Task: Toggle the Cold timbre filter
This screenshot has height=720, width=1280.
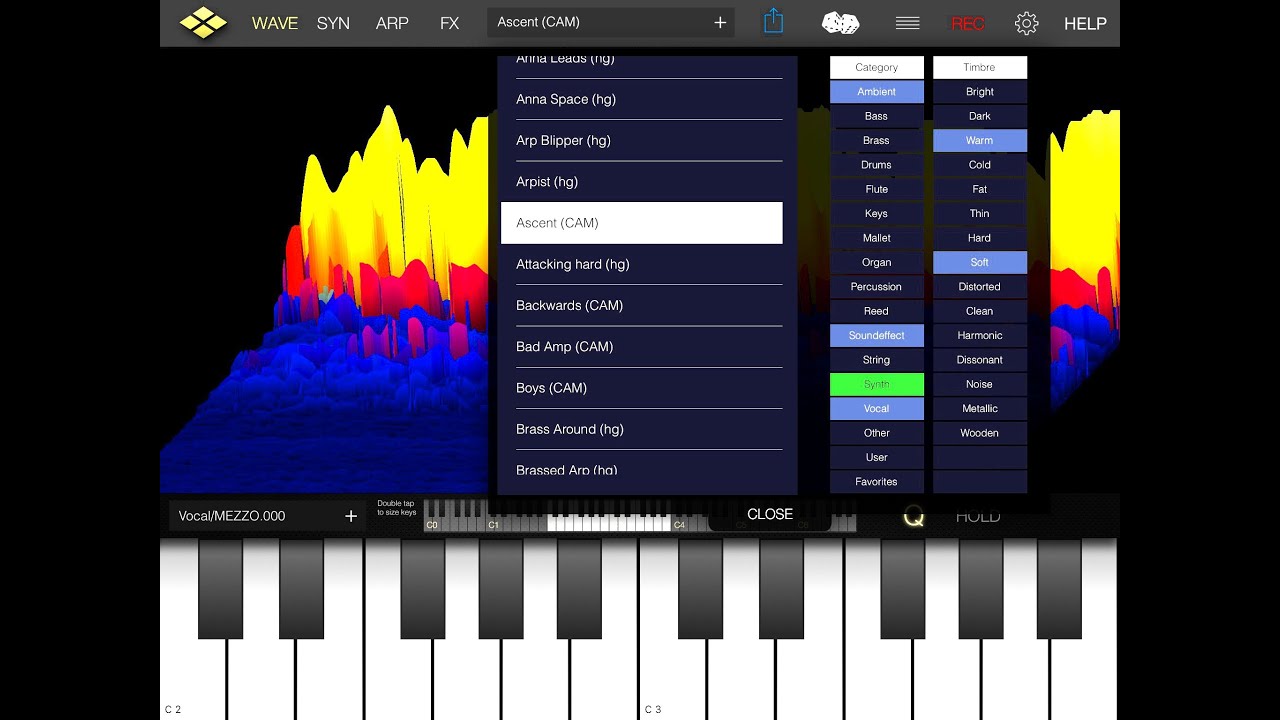Action: coord(980,165)
